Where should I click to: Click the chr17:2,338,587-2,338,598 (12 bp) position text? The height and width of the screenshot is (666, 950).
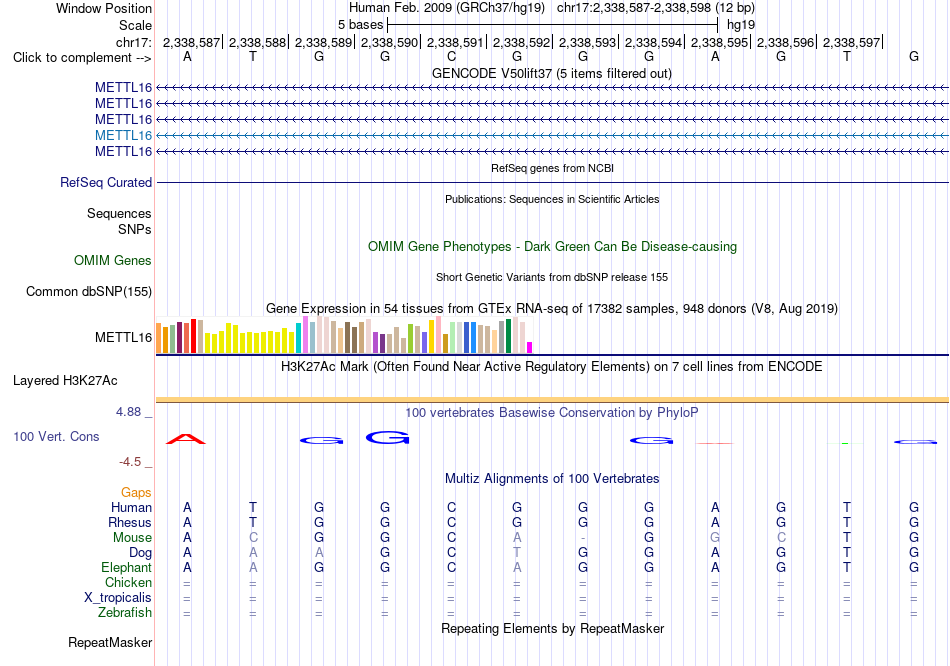[x=656, y=8]
